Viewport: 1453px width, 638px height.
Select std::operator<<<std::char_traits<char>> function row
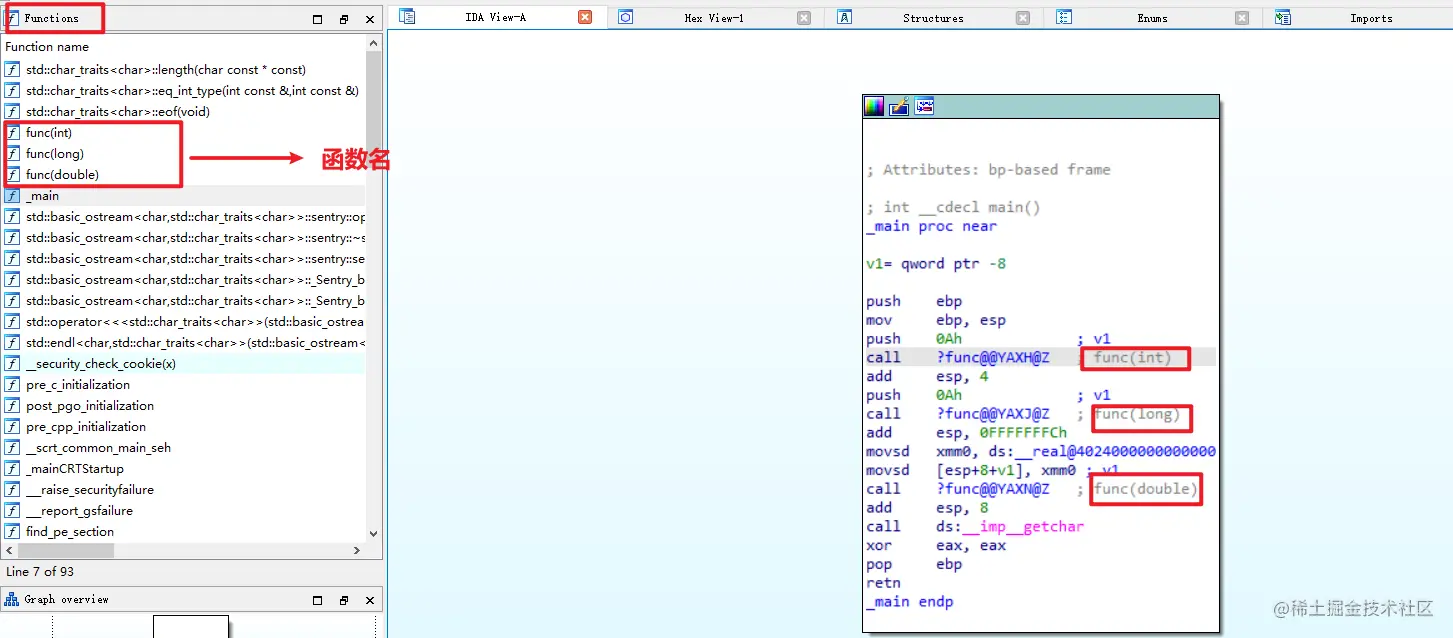click(184, 322)
